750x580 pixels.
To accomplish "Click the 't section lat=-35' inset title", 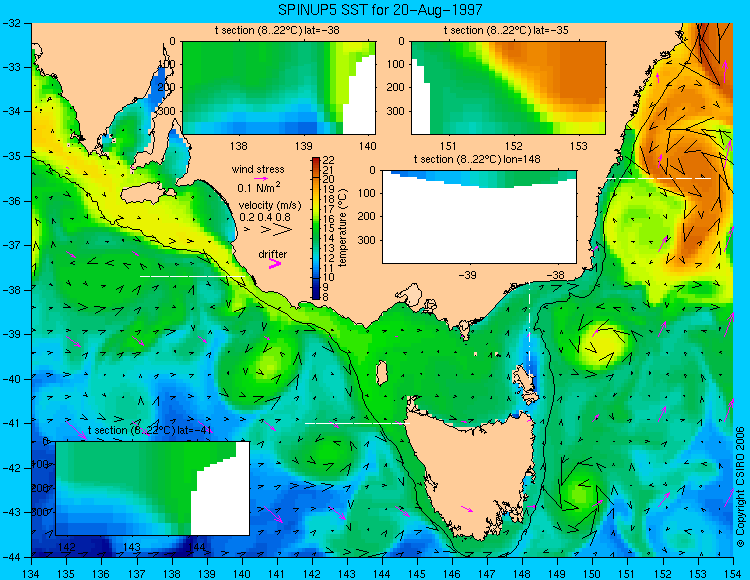I will [x=506, y=30].
